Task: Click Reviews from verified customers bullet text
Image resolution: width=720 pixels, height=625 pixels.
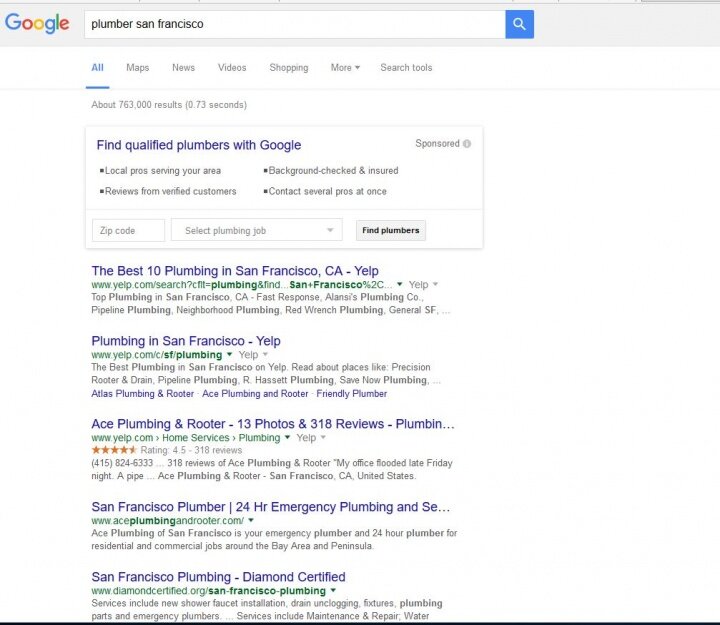Action: click(x=170, y=191)
